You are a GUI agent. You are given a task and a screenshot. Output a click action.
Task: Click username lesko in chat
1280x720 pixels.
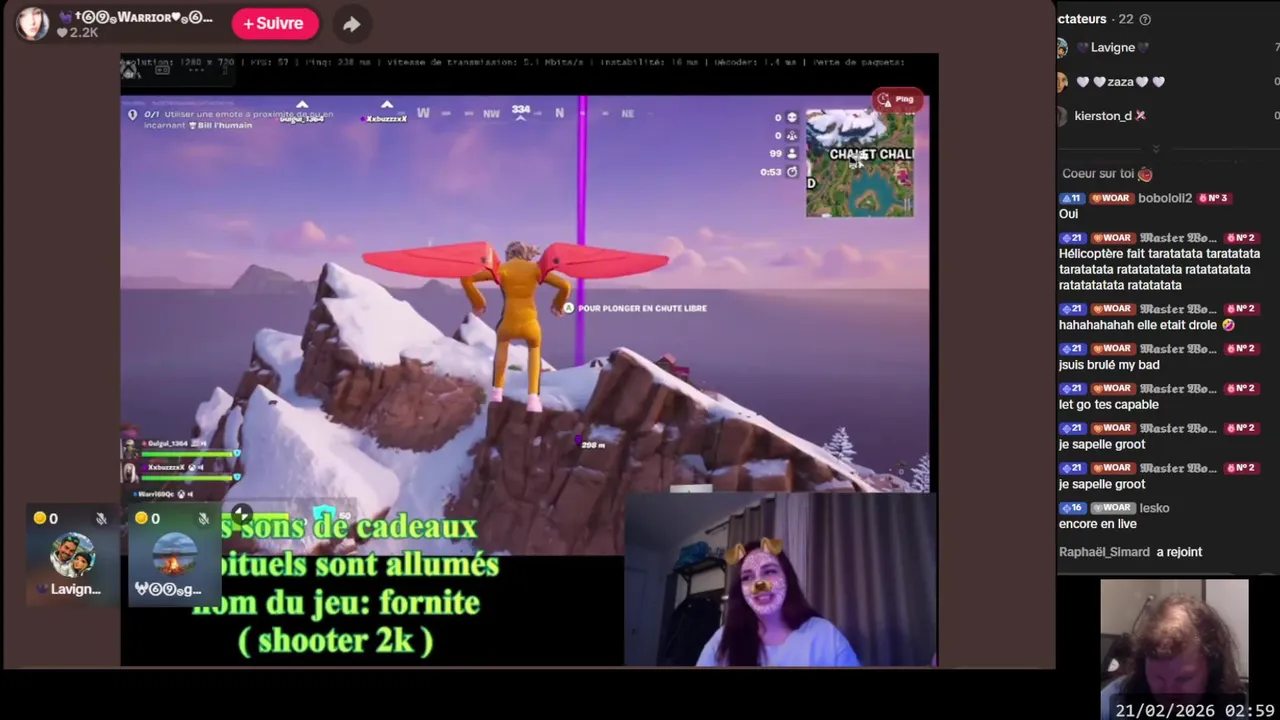(x=1154, y=508)
